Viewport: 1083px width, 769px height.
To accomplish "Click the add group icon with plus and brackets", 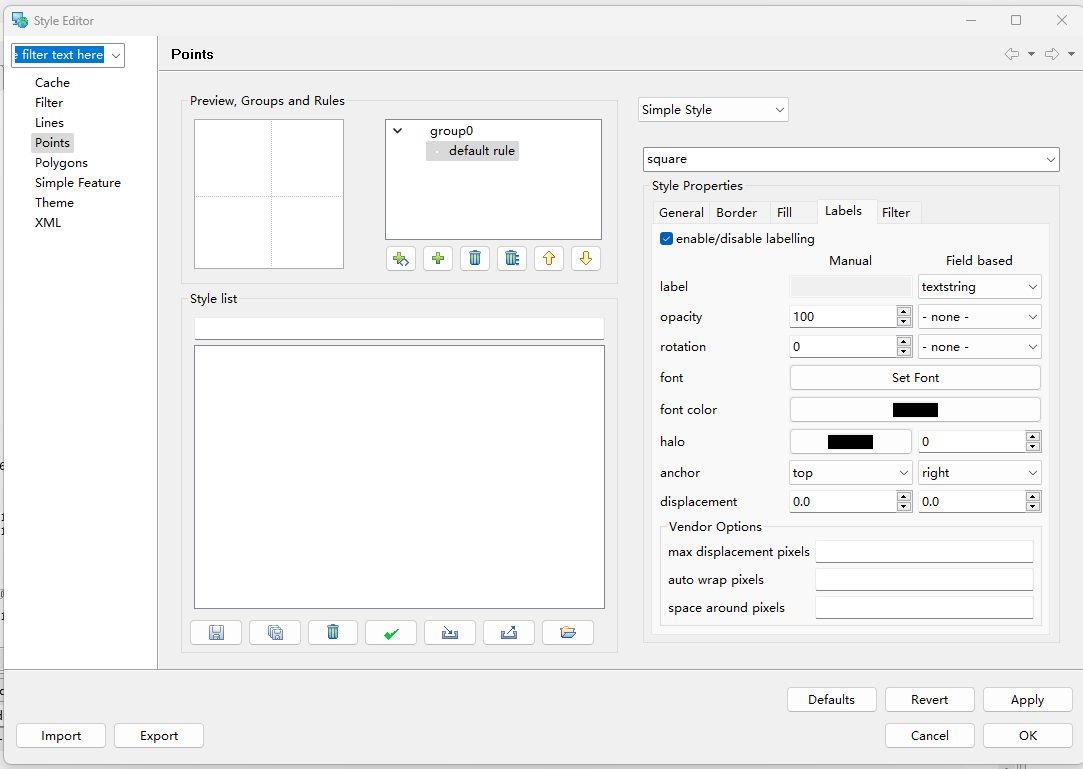I will point(401,259).
